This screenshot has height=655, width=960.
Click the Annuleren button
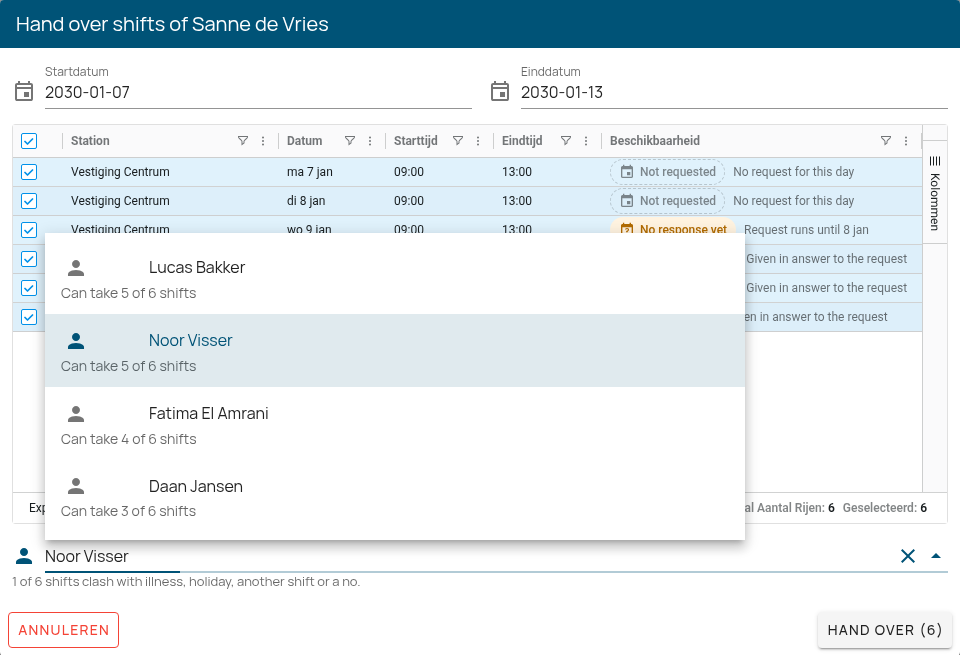pyautogui.click(x=64, y=630)
